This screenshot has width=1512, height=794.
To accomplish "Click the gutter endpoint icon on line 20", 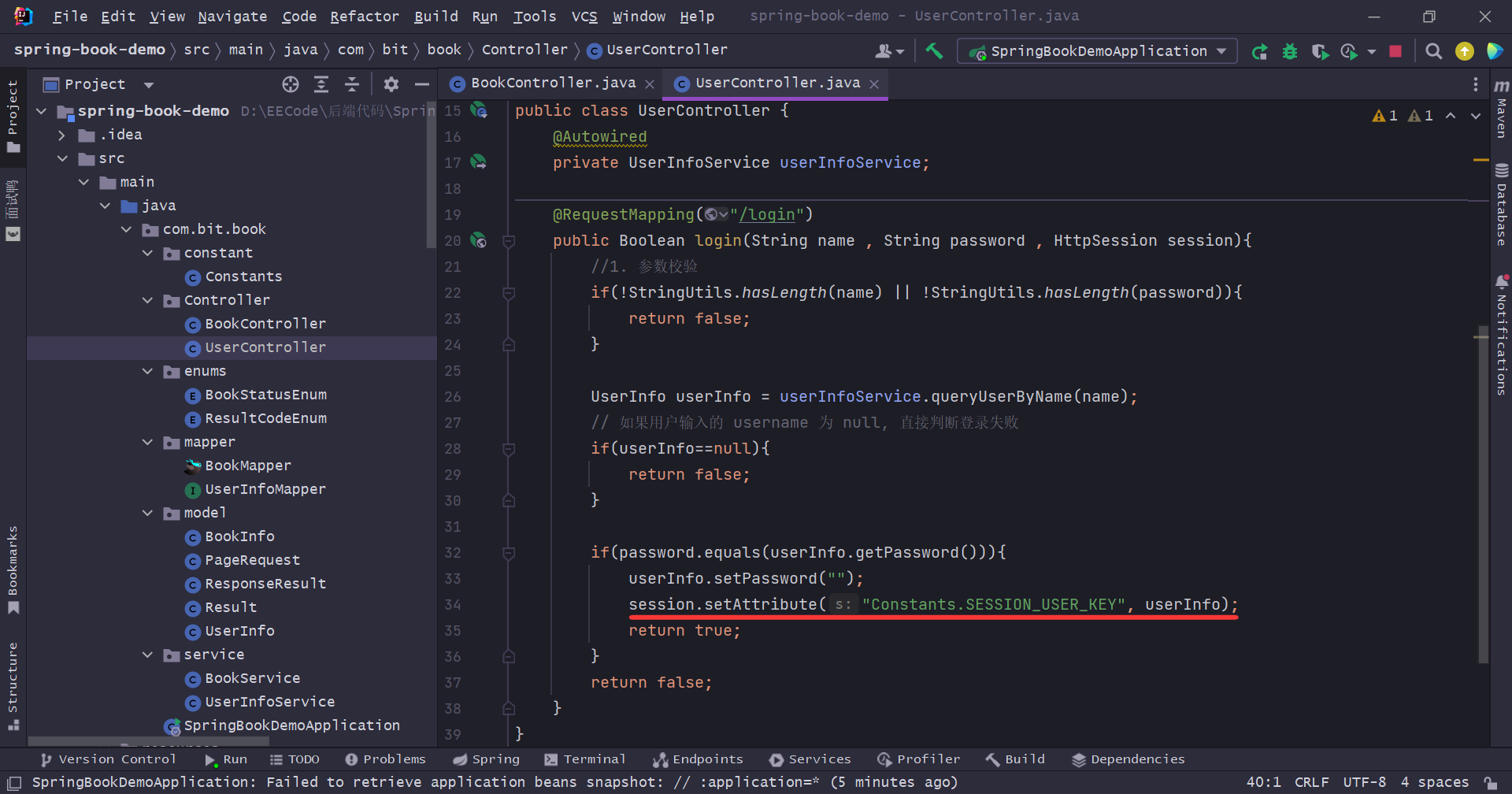I will pyautogui.click(x=479, y=240).
